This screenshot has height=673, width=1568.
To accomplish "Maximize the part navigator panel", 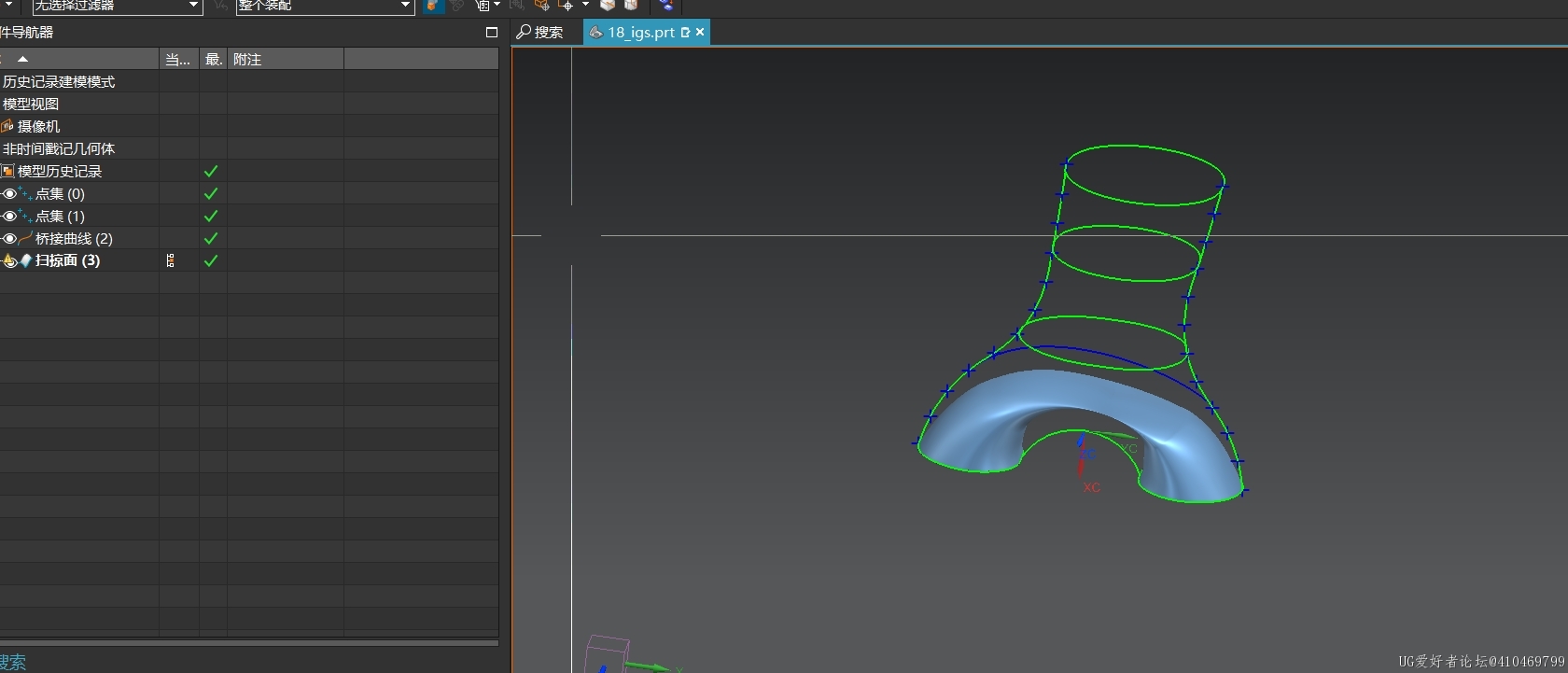I will [492, 32].
